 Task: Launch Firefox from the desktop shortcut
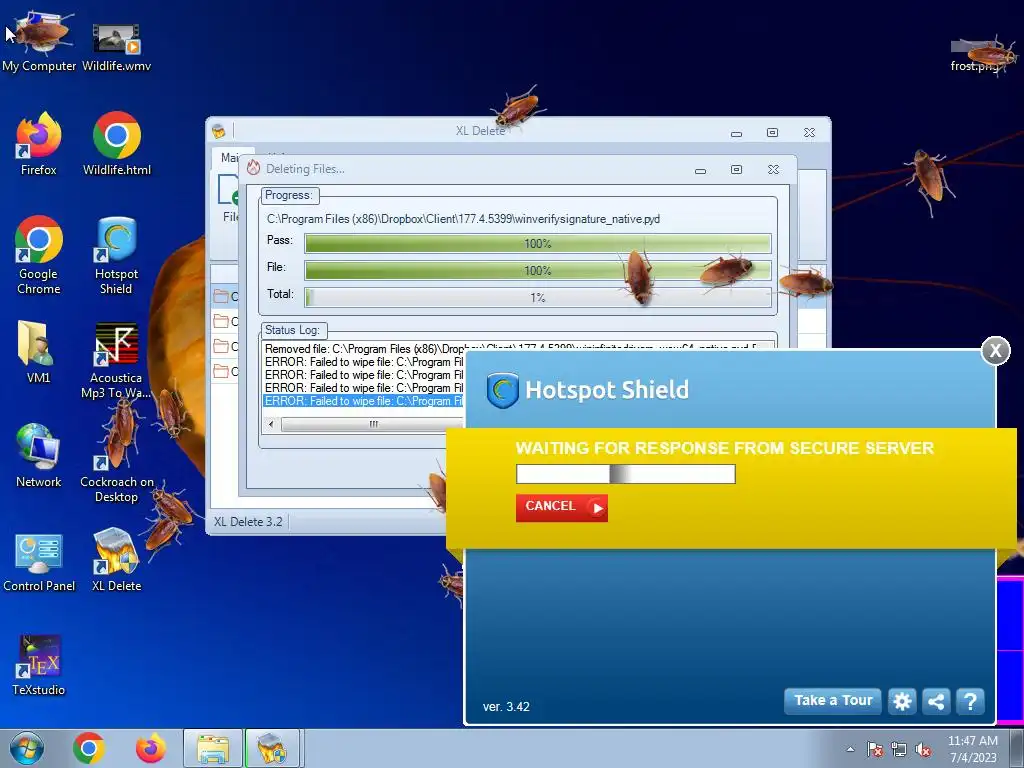39,145
